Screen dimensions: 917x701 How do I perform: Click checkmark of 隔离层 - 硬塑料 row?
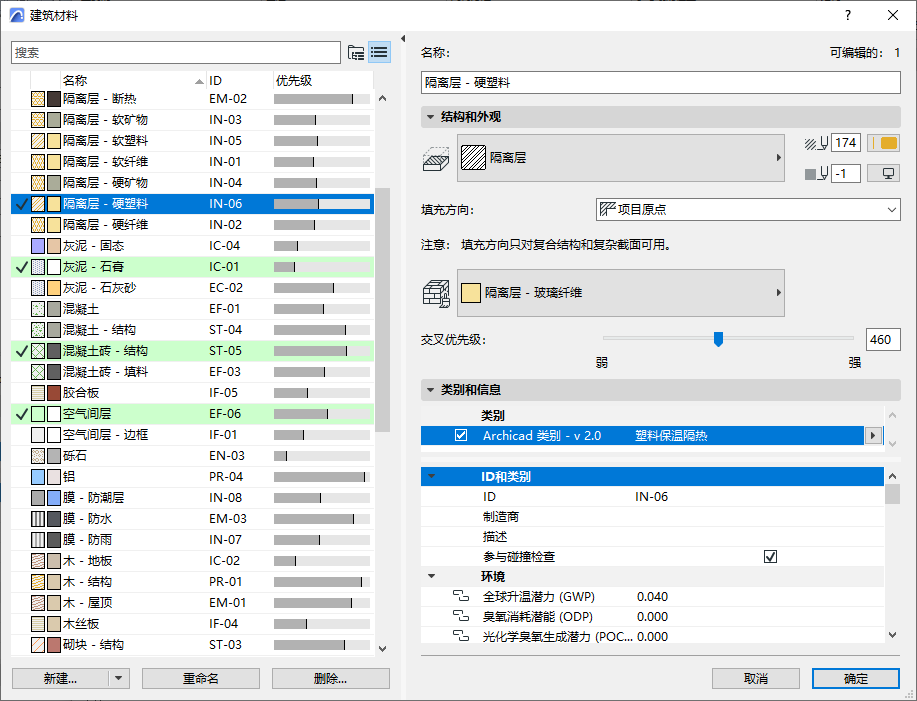(x=22, y=204)
